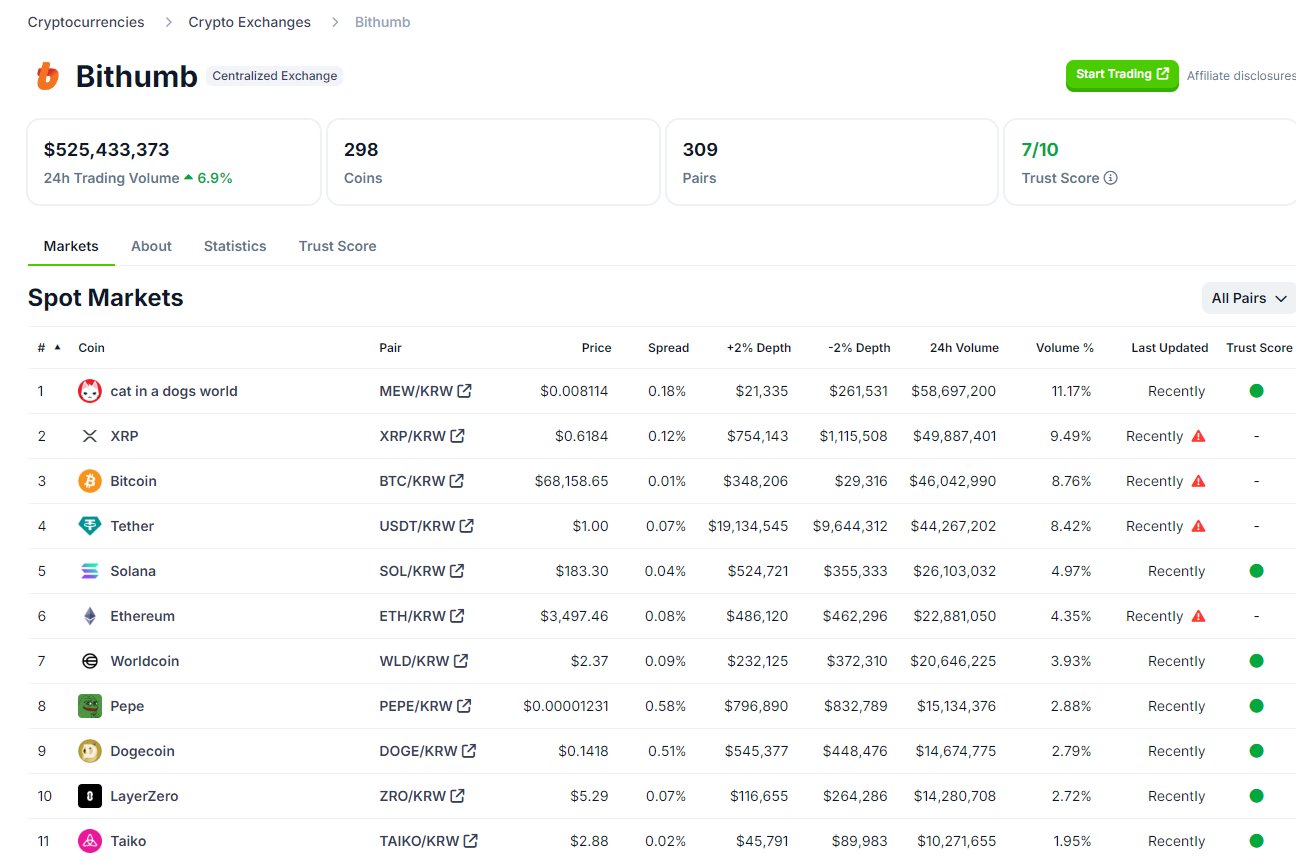Sort by the Coin column header

tap(91, 348)
